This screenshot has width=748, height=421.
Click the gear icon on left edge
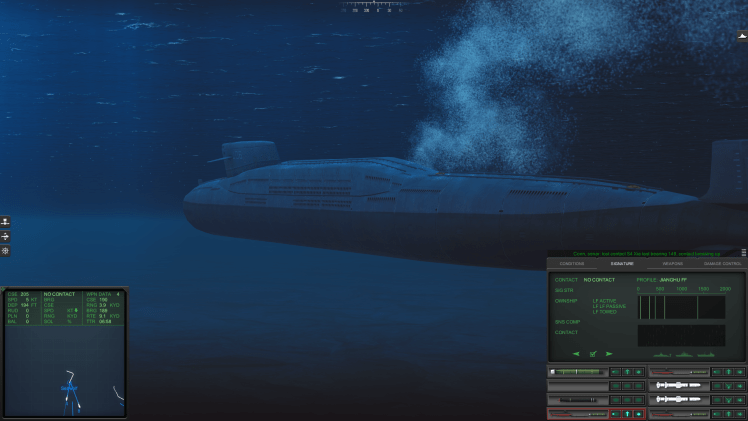(5, 251)
